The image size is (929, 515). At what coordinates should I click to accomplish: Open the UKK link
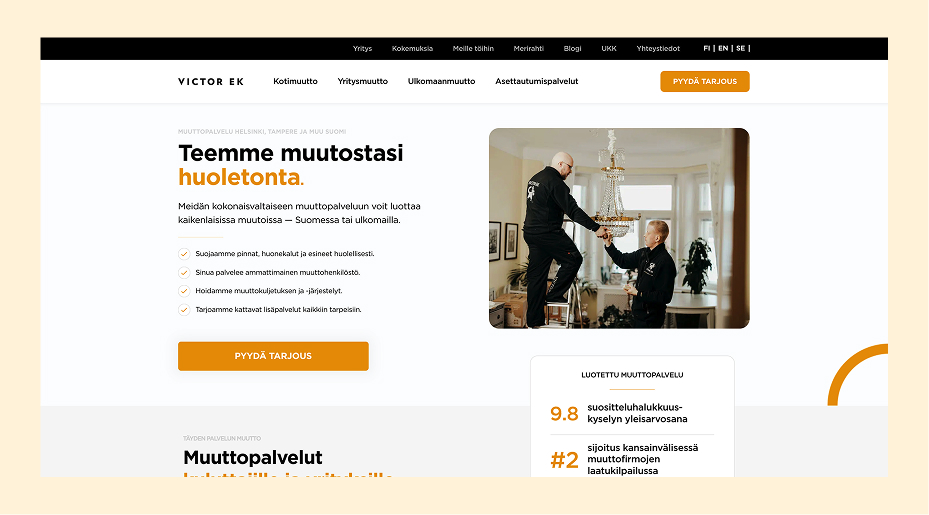(x=609, y=49)
